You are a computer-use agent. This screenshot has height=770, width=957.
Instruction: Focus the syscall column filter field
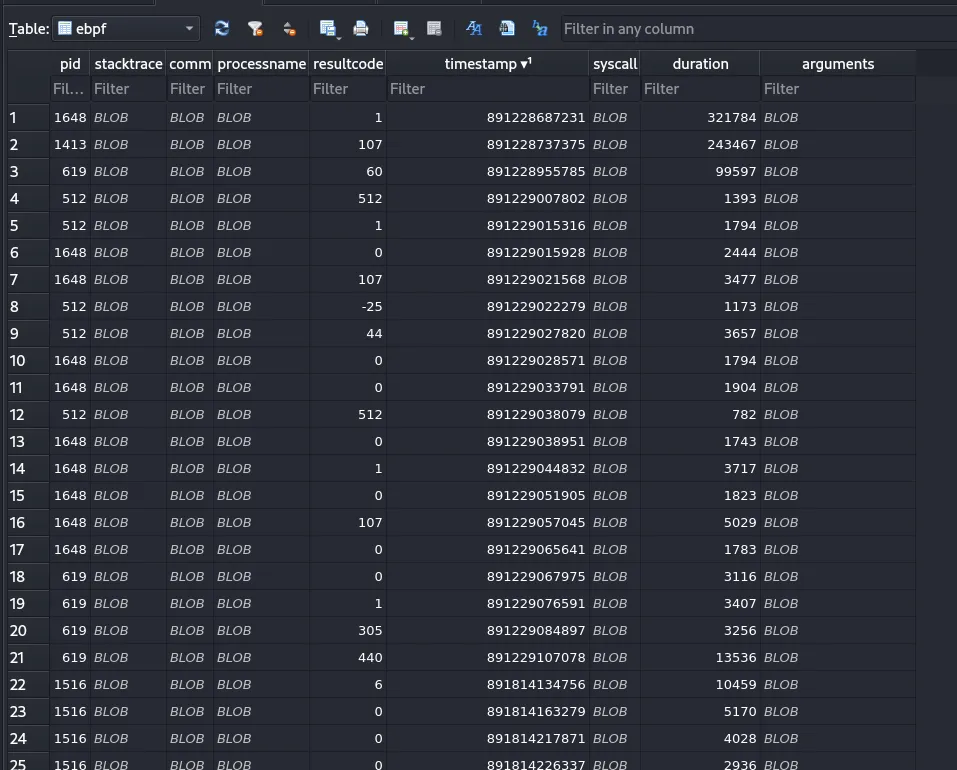[615, 89]
